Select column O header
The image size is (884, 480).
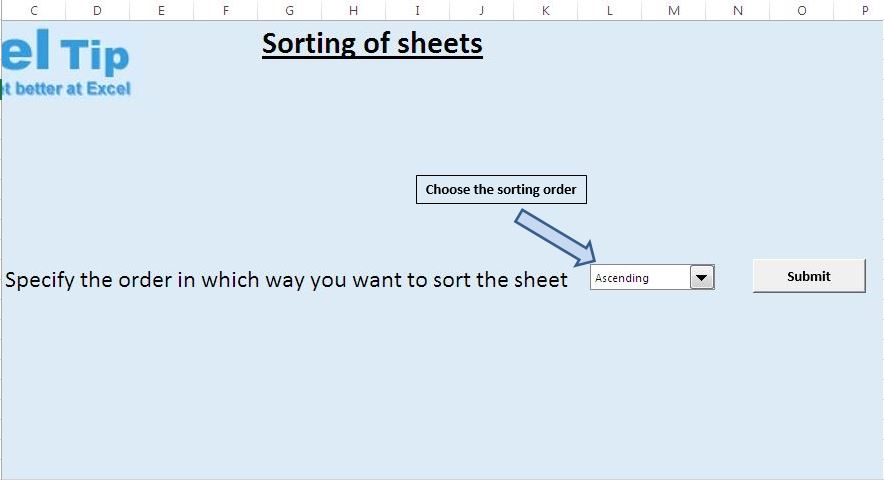tap(802, 10)
